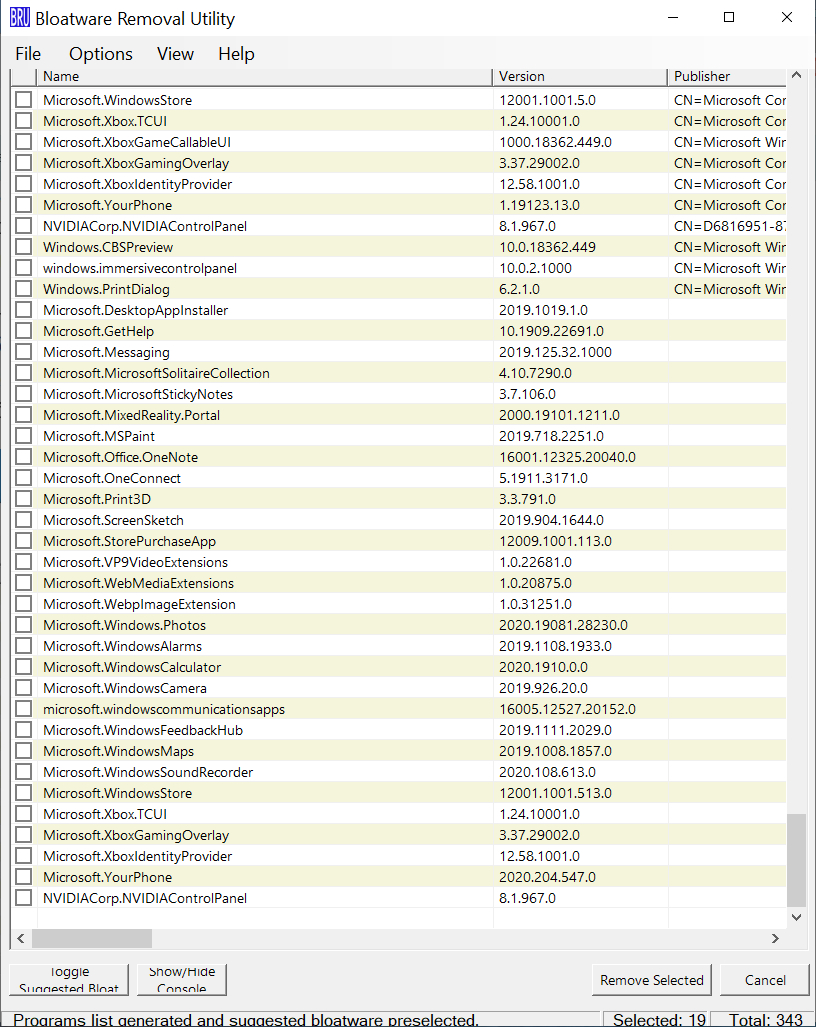Sort list by Version column header
The height and width of the screenshot is (1027, 816).
pos(580,77)
